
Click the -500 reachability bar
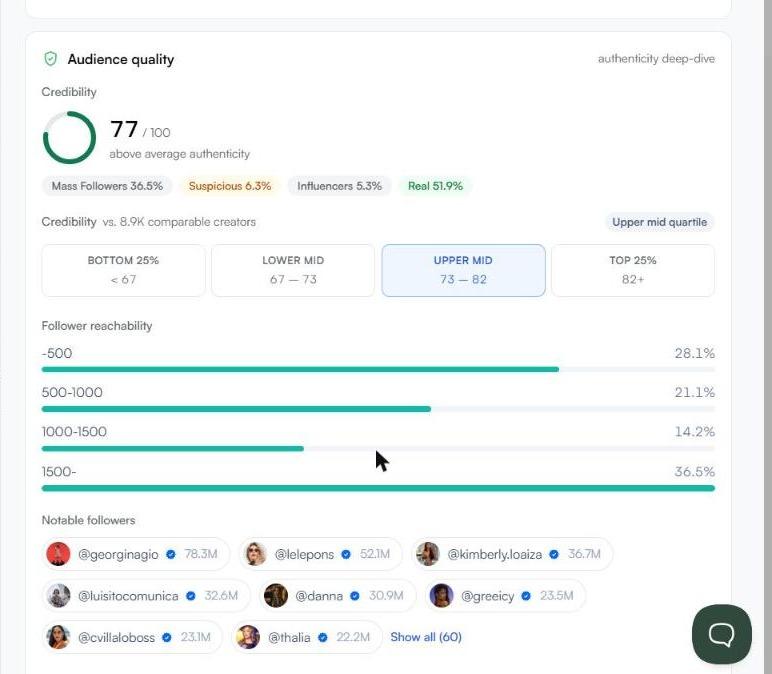click(378, 369)
